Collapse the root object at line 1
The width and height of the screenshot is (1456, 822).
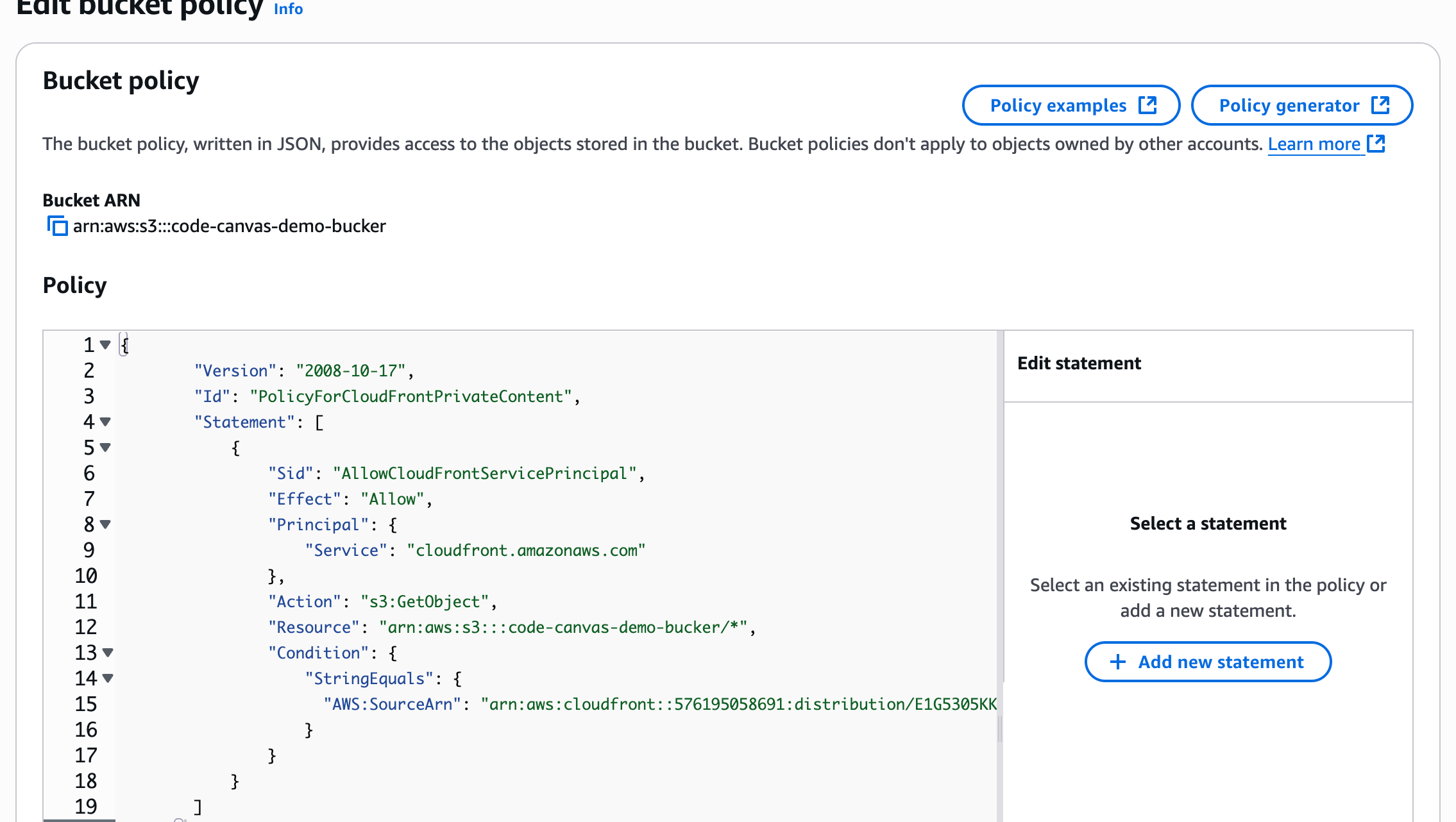[x=106, y=345]
